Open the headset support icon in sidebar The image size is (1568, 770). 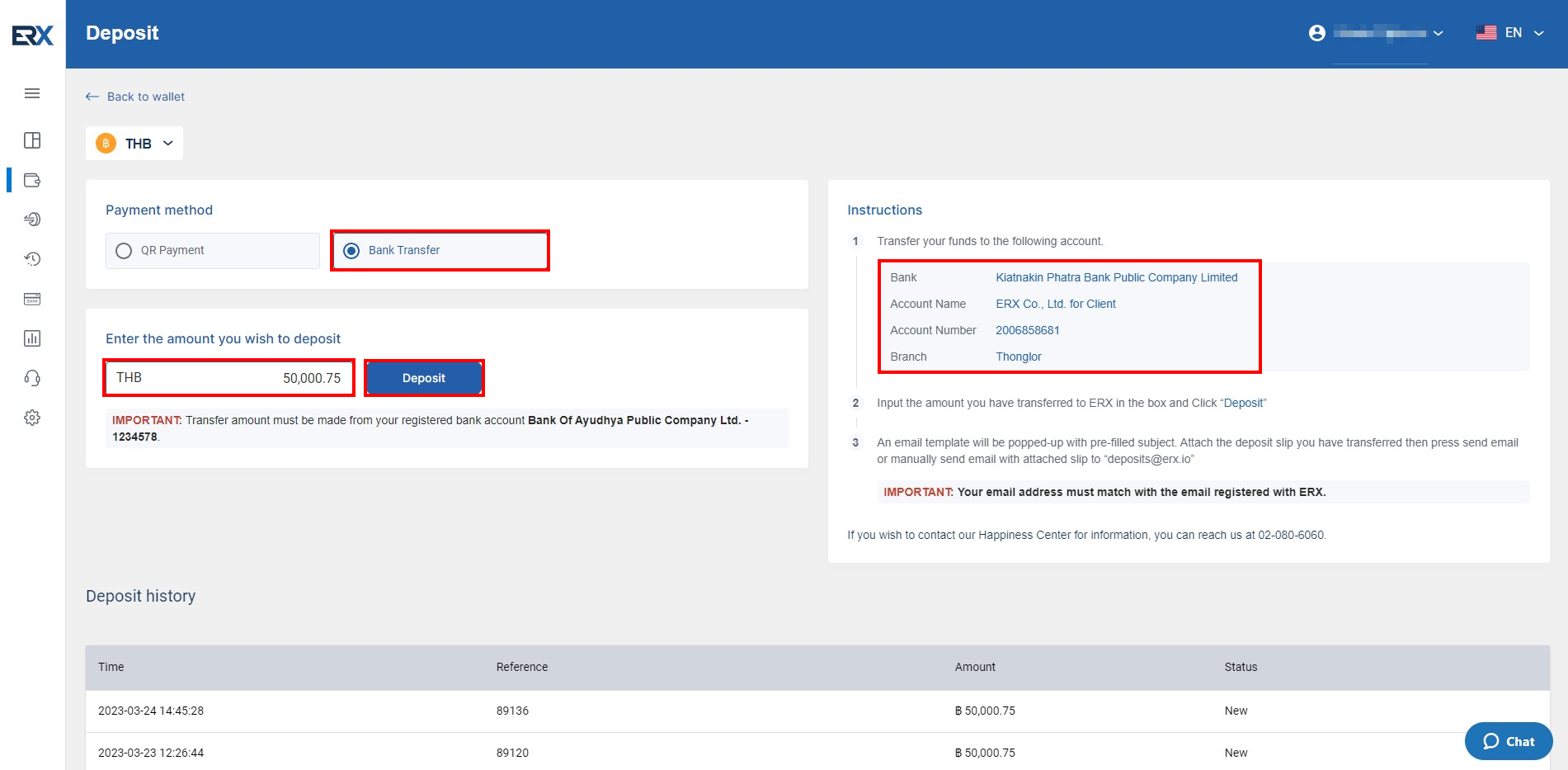click(32, 378)
